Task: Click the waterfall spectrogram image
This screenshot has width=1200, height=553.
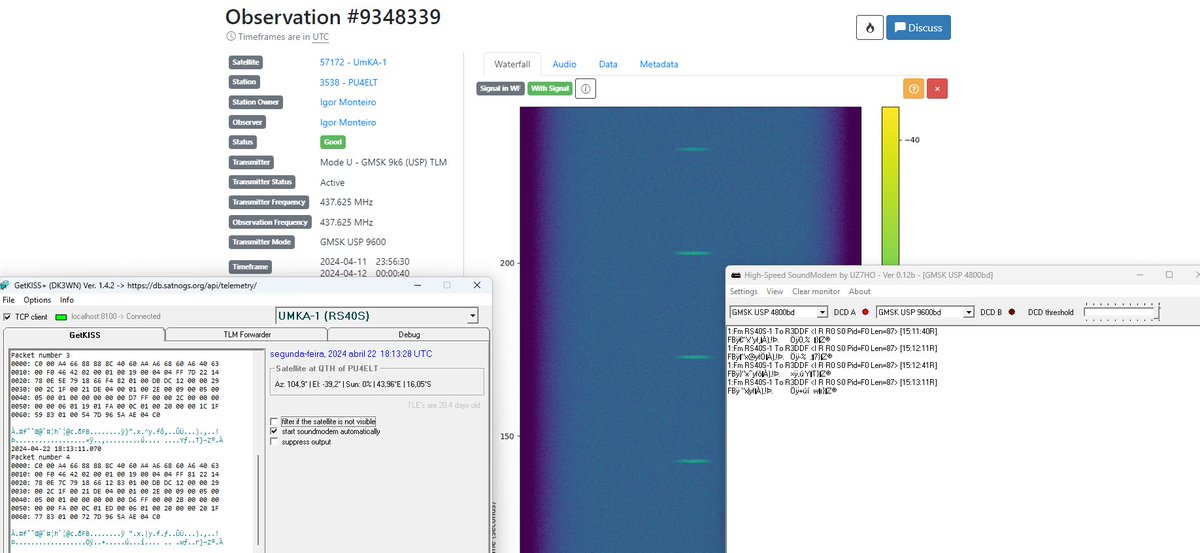Action: [x=690, y=330]
